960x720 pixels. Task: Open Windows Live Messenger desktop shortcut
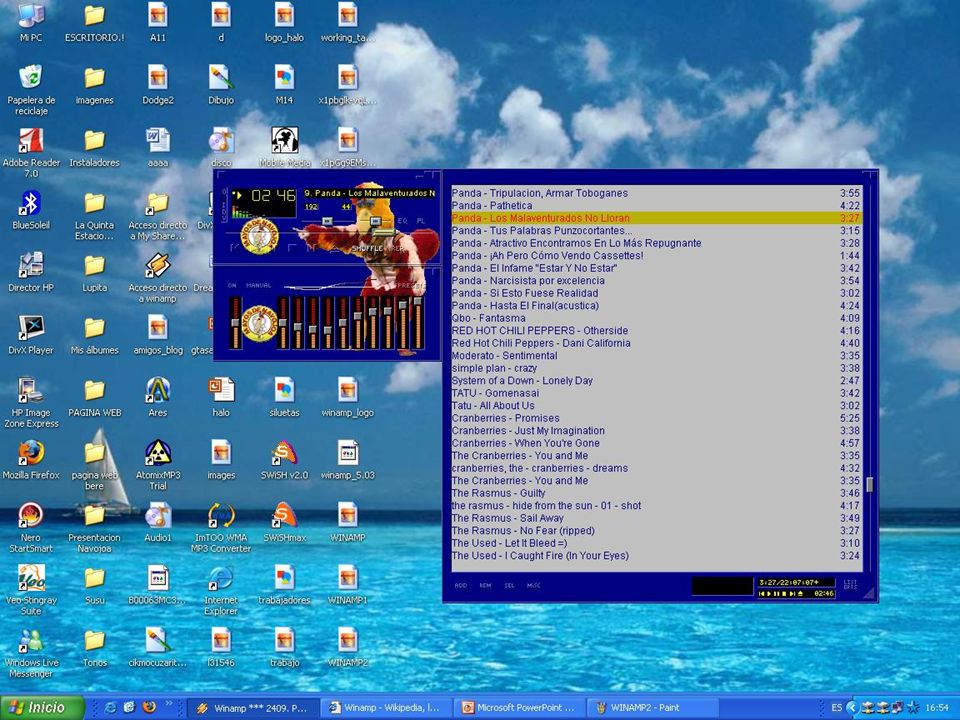(x=31, y=653)
